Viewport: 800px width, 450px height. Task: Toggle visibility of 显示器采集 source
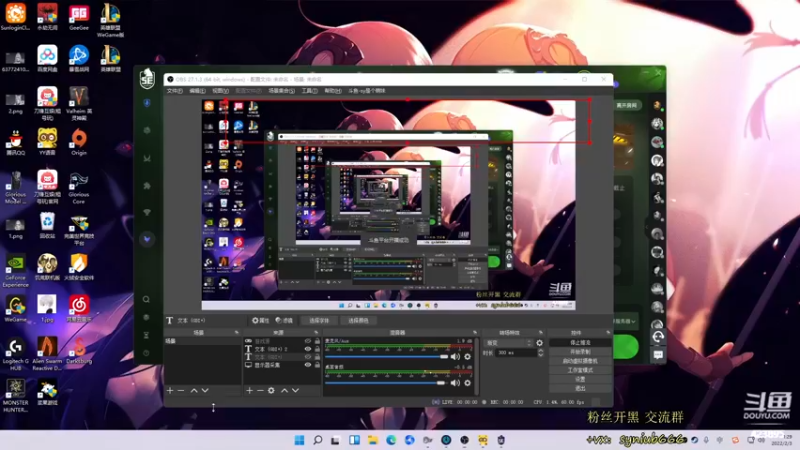pos(308,365)
